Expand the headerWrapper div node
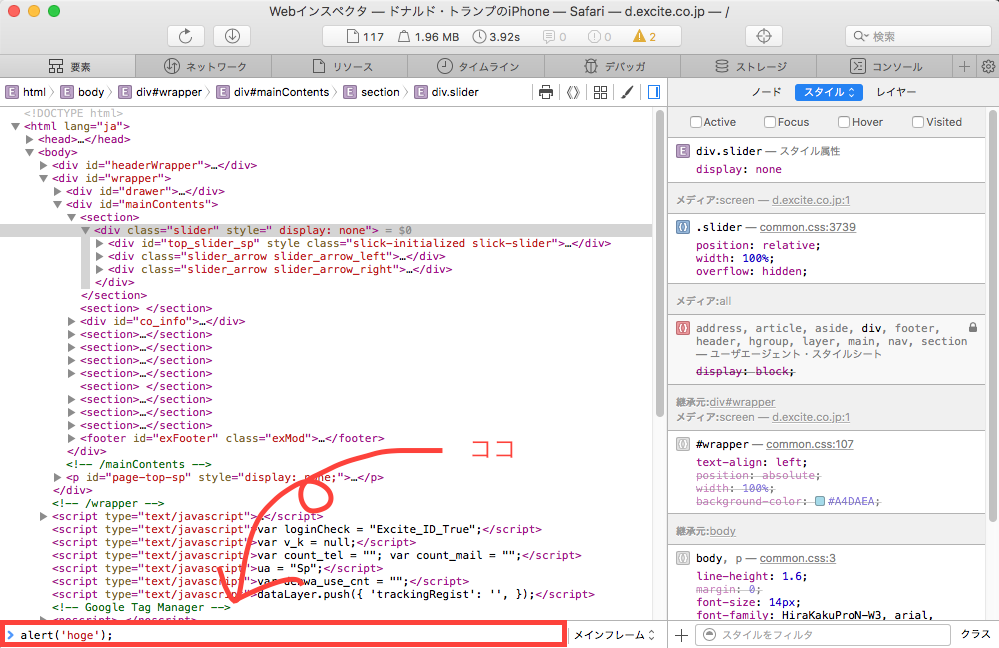 43,165
